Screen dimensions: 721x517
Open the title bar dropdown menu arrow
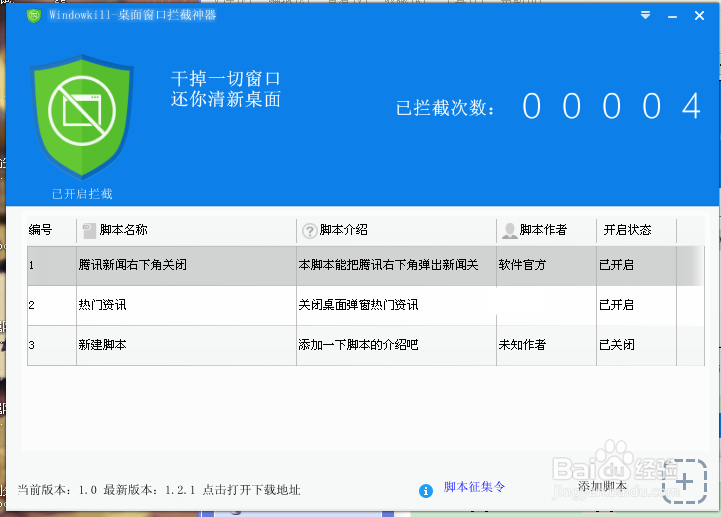pos(645,15)
